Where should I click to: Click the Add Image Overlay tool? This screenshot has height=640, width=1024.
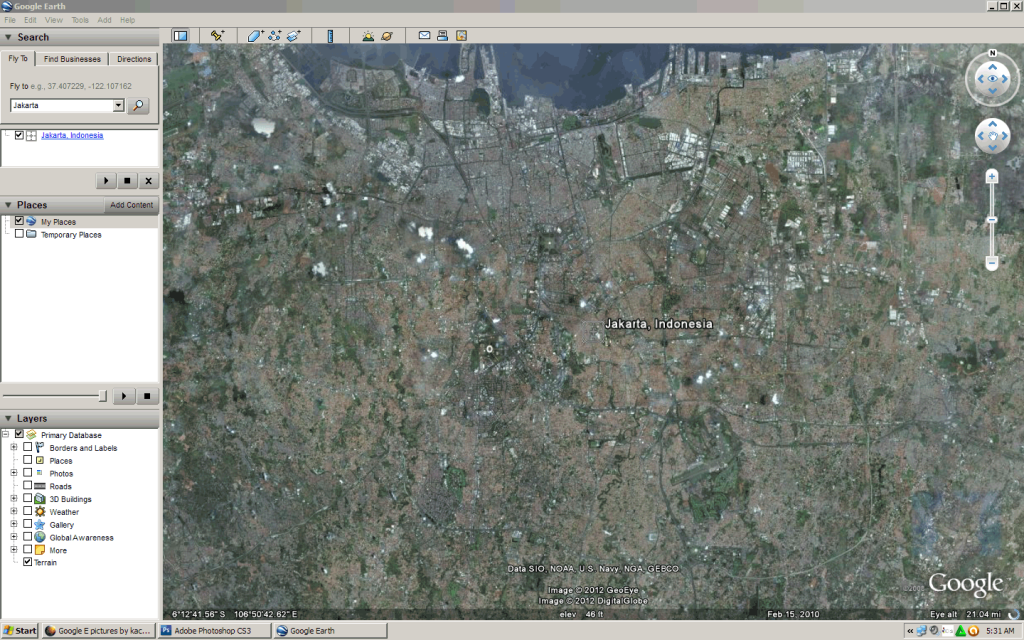tap(293, 36)
